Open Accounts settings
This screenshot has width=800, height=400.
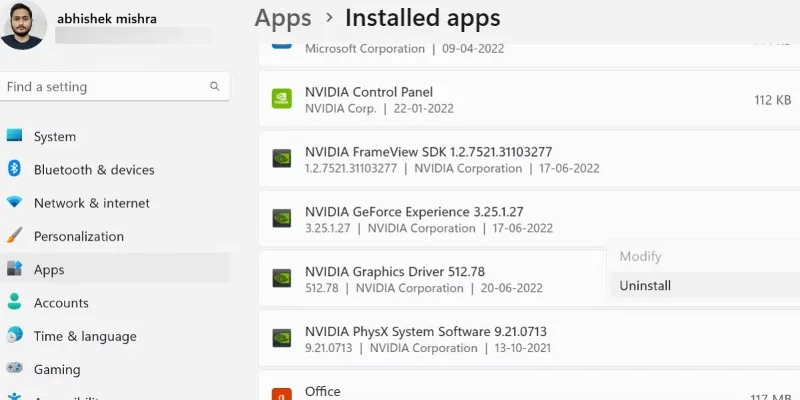click(x=115, y=303)
